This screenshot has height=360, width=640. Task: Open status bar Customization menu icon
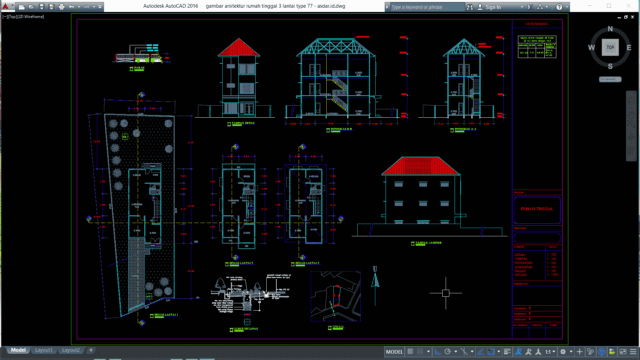coord(633,351)
